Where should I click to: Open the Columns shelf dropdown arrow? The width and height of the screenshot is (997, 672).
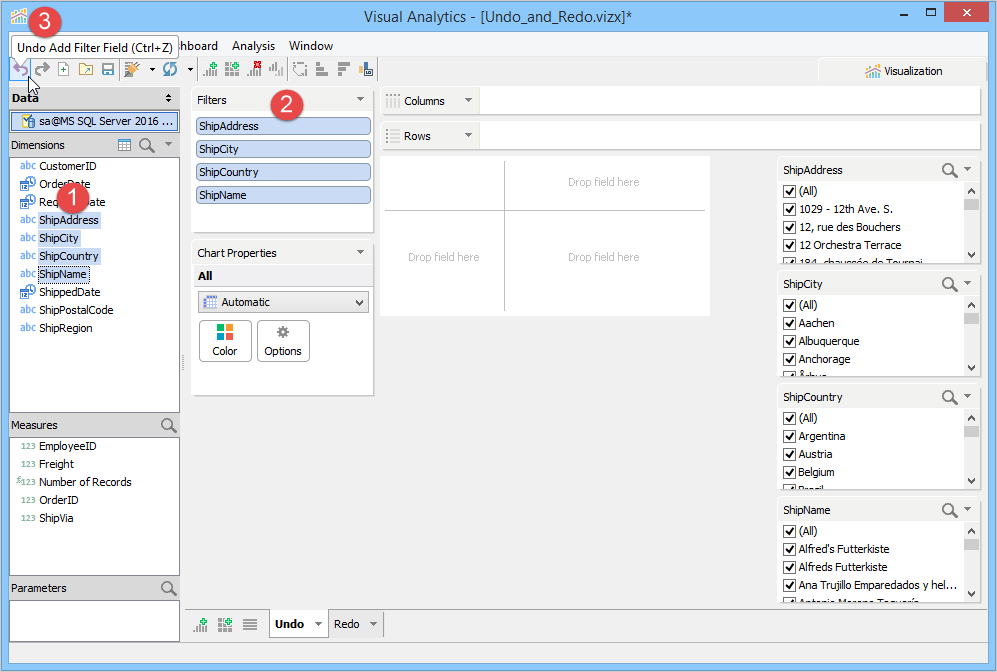coord(467,101)
